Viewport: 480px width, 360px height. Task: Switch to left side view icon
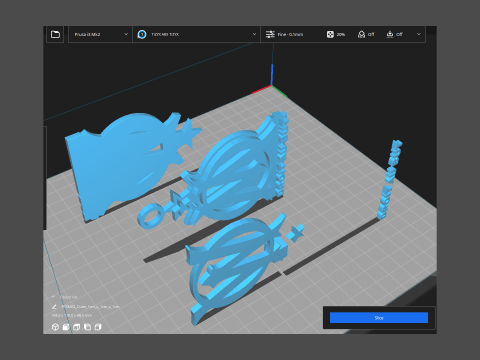pyautogui.click(x=87, y=327)
